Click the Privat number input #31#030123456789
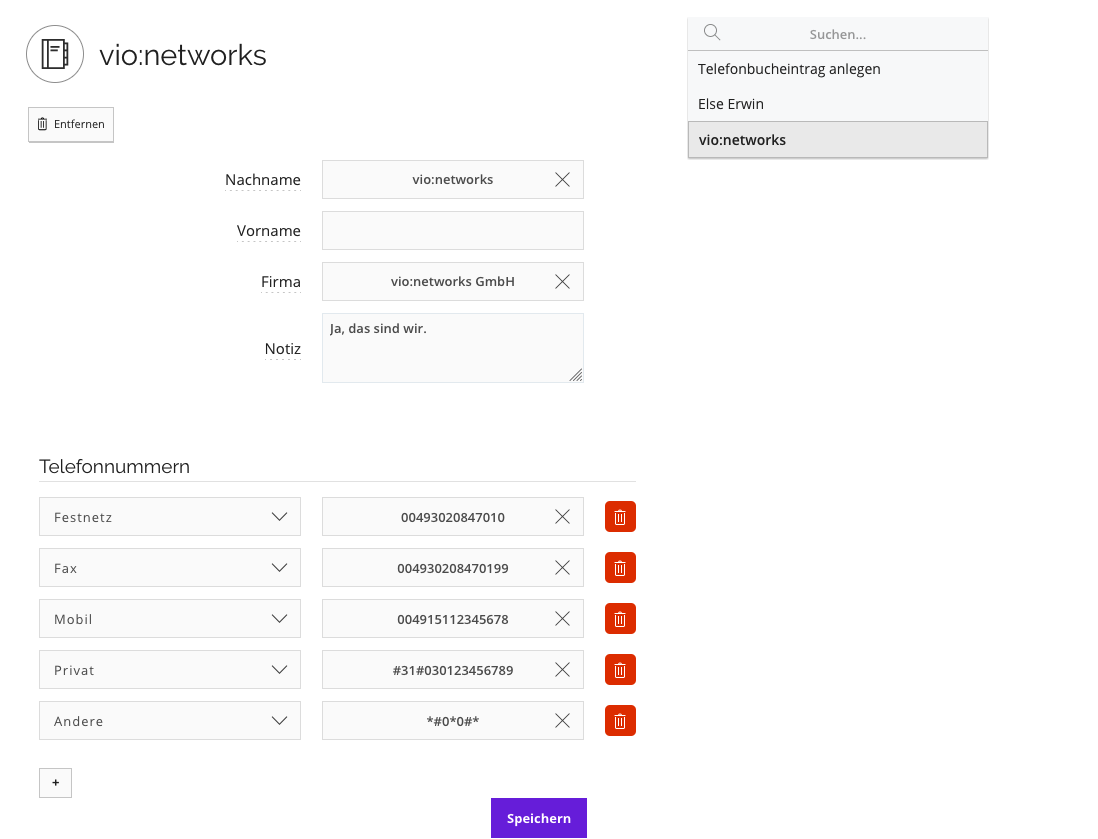 point(452,670)
